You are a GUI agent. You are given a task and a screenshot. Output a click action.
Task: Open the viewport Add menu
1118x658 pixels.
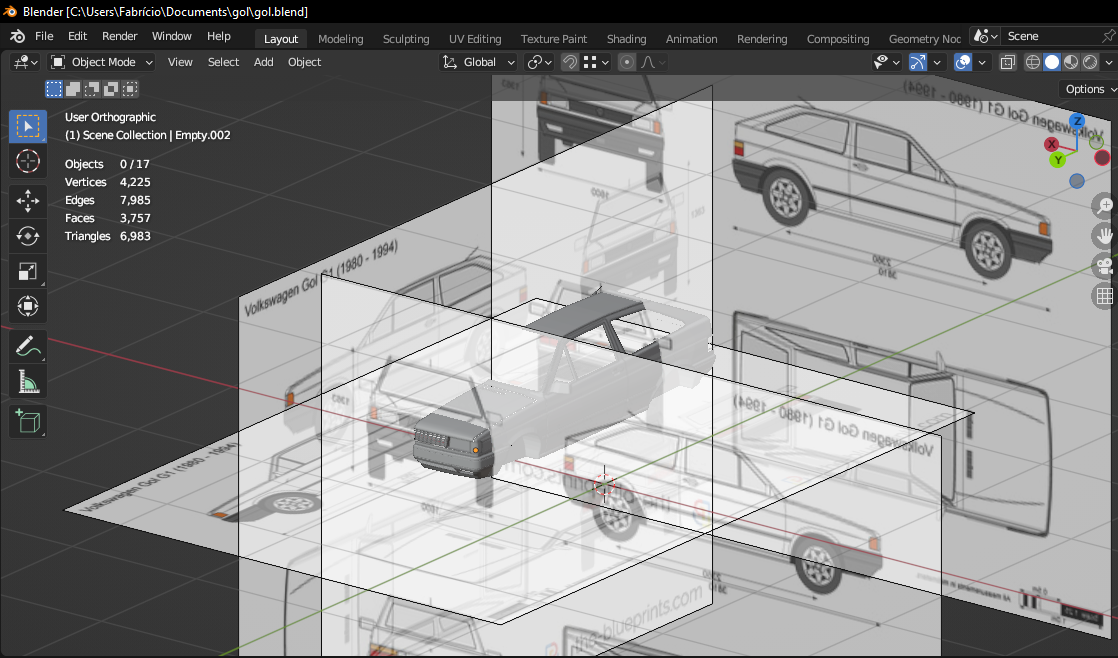[264, 63]
